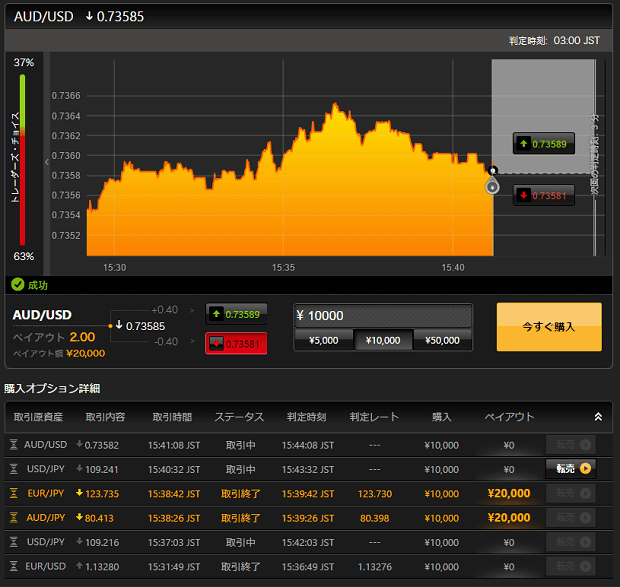
Task: Click the AUD/USD title in the chart header
Action: (x=43, y=17)
